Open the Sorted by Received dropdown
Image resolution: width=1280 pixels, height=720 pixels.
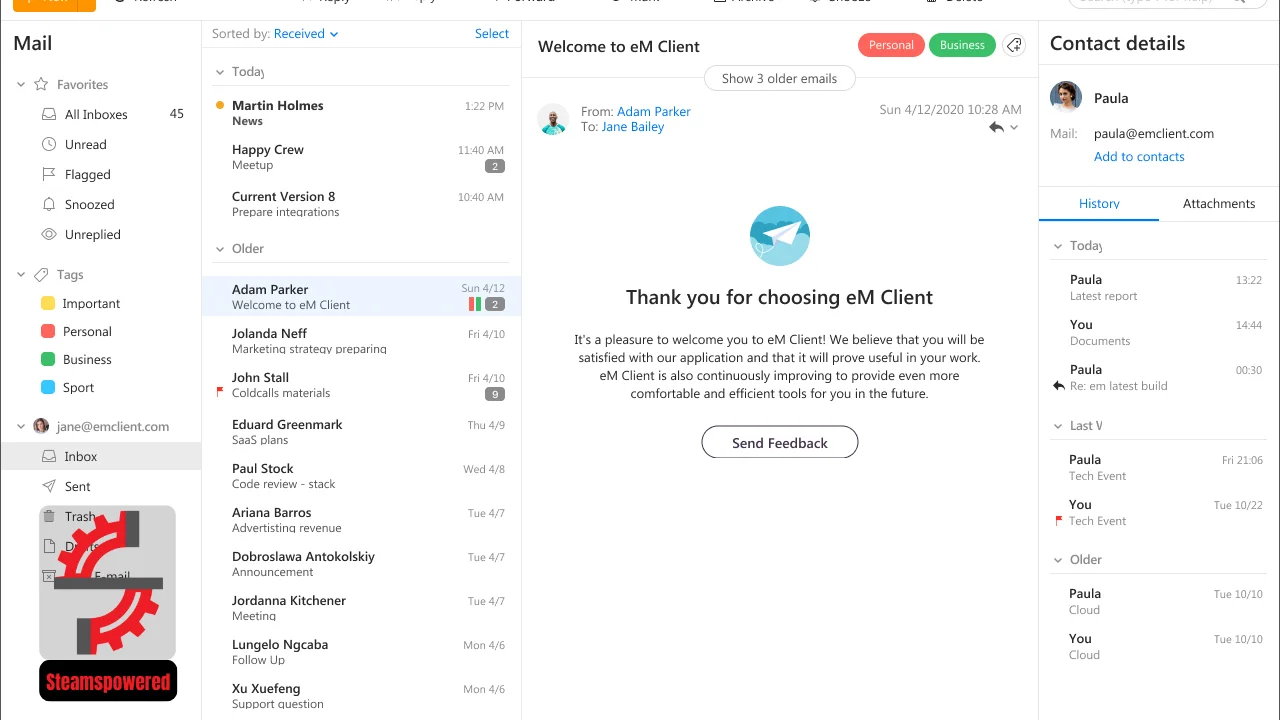[306, 34]
